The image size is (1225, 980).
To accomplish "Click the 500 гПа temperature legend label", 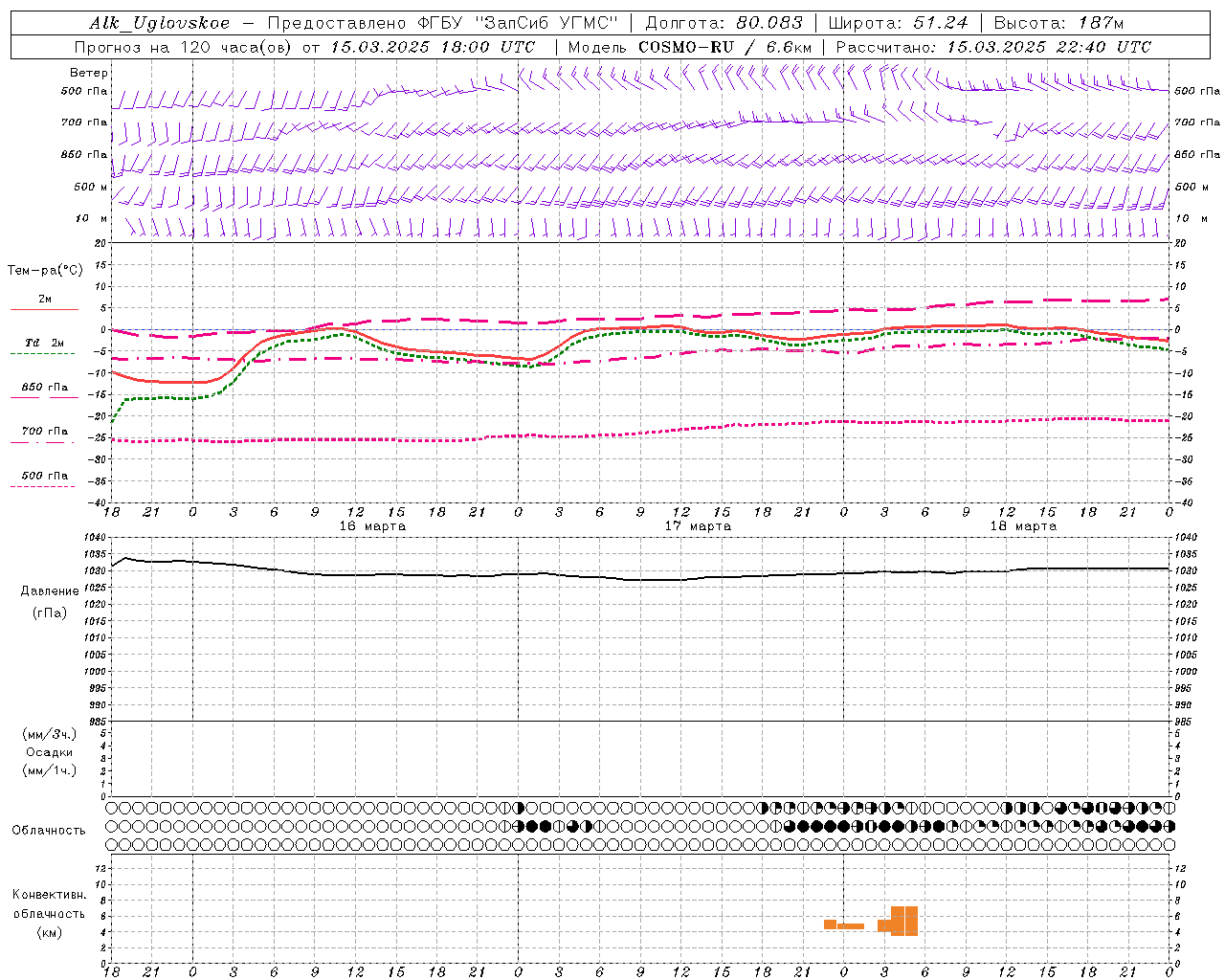I will tap(45, 475).
